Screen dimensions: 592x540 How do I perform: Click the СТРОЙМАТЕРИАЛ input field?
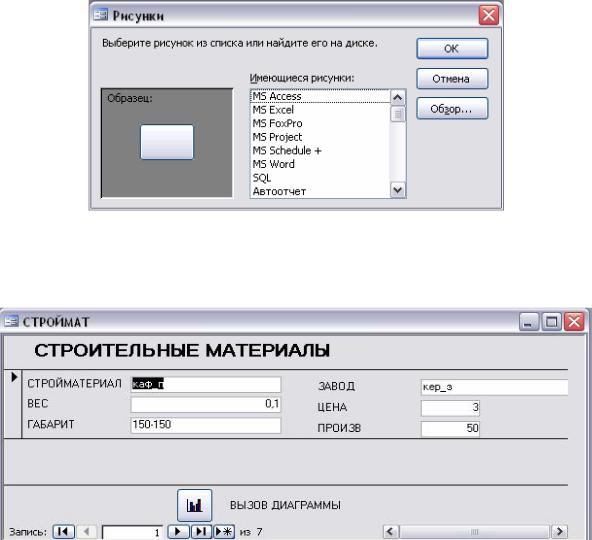(x=206, y=384)
